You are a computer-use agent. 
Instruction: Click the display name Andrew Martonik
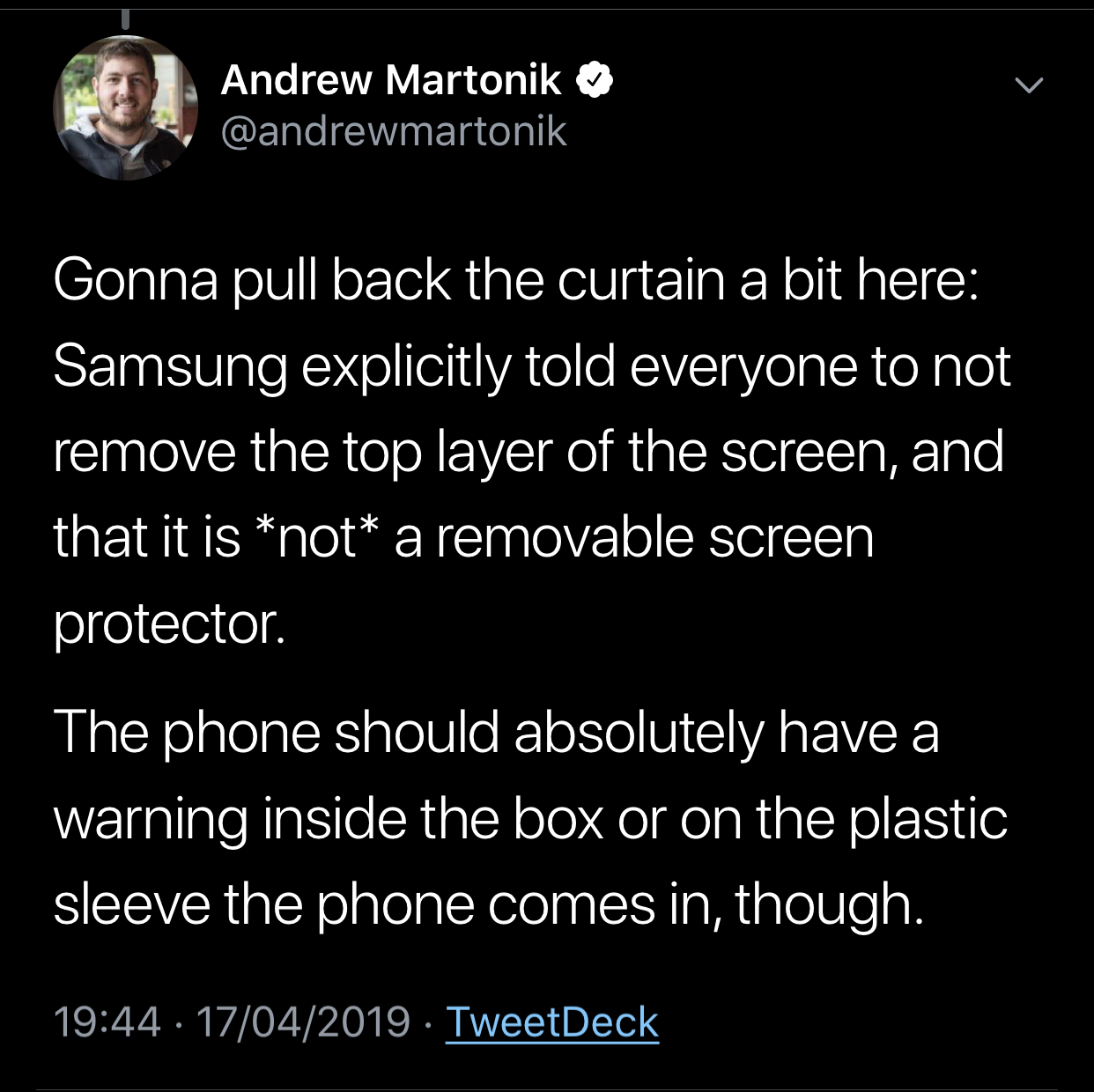tap(391, 80)
